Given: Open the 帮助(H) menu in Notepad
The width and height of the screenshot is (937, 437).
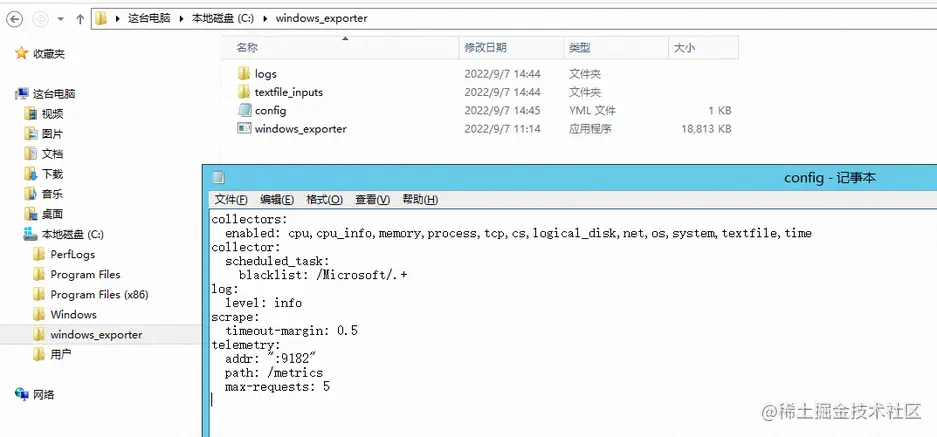Looking at the screenshot, I should click(420, 200).
